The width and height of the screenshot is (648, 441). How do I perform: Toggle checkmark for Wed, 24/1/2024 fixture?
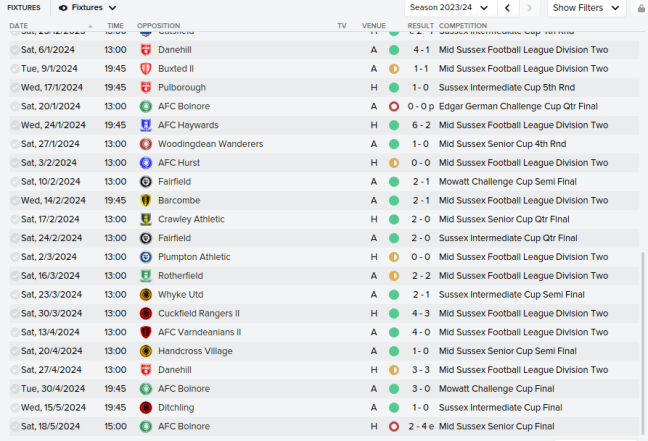click(x=15, y=125)
